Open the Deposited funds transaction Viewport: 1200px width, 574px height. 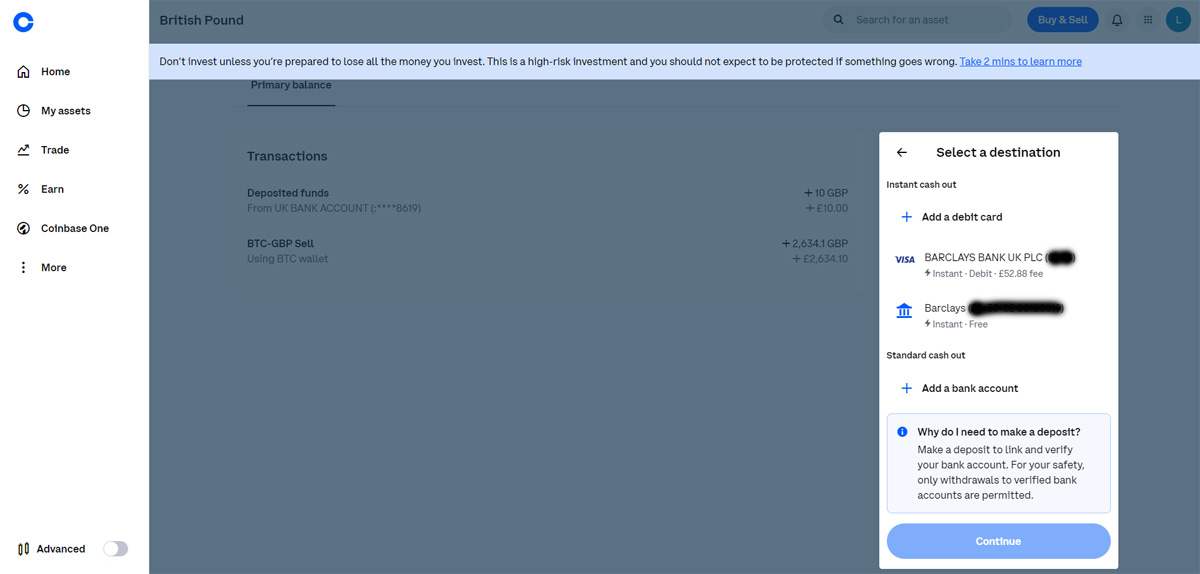tap(547, 200)
